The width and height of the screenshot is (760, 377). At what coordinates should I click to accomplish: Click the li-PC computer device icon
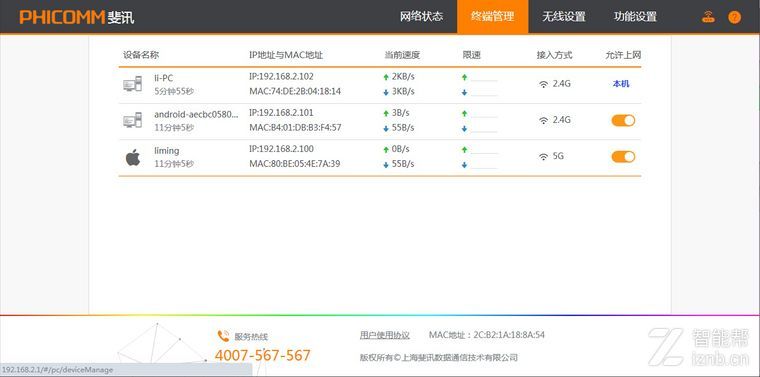click(x=132, y=84)
